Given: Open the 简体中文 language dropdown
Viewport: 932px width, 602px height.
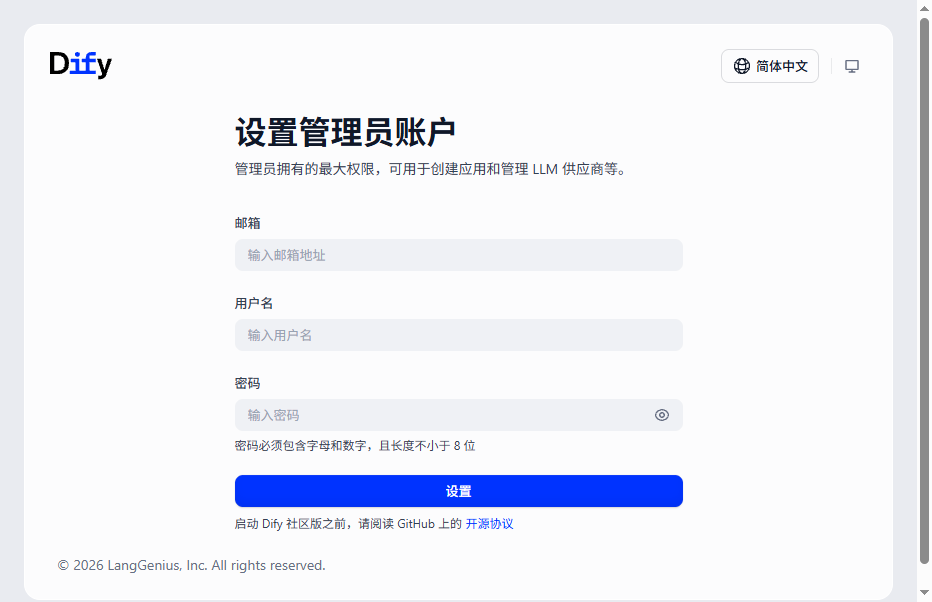Looking at the screenshot, I should pyautogui.click(x=770, y=66).
